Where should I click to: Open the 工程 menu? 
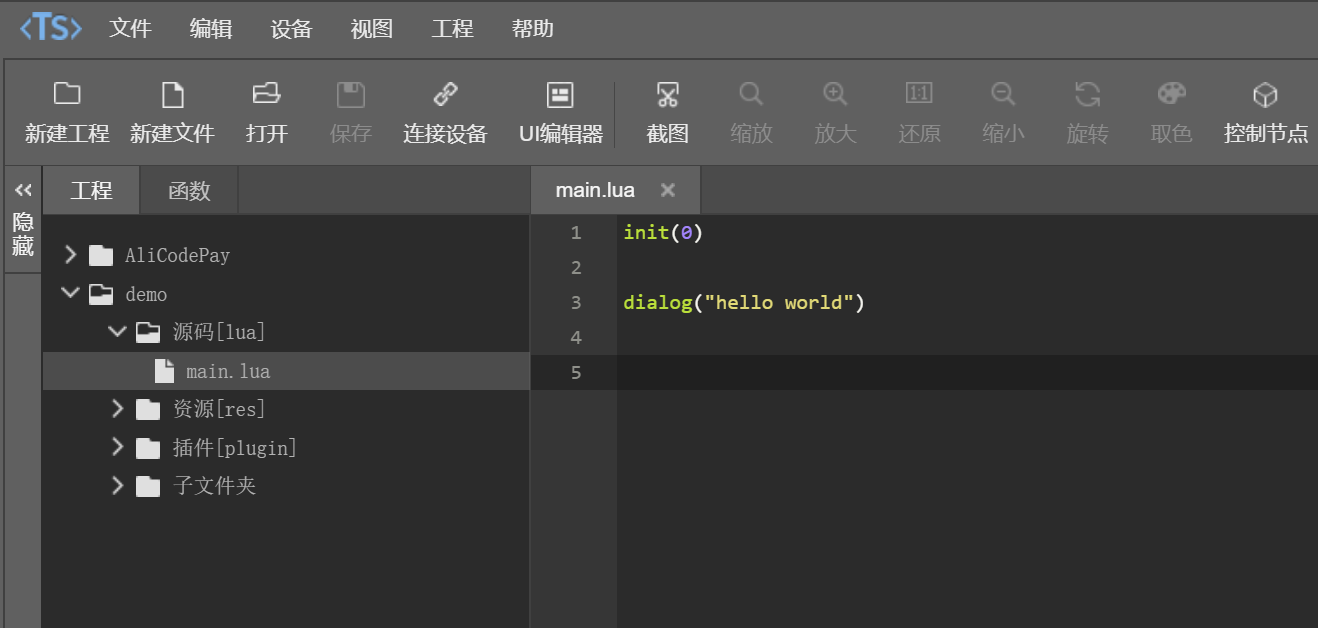452,29
